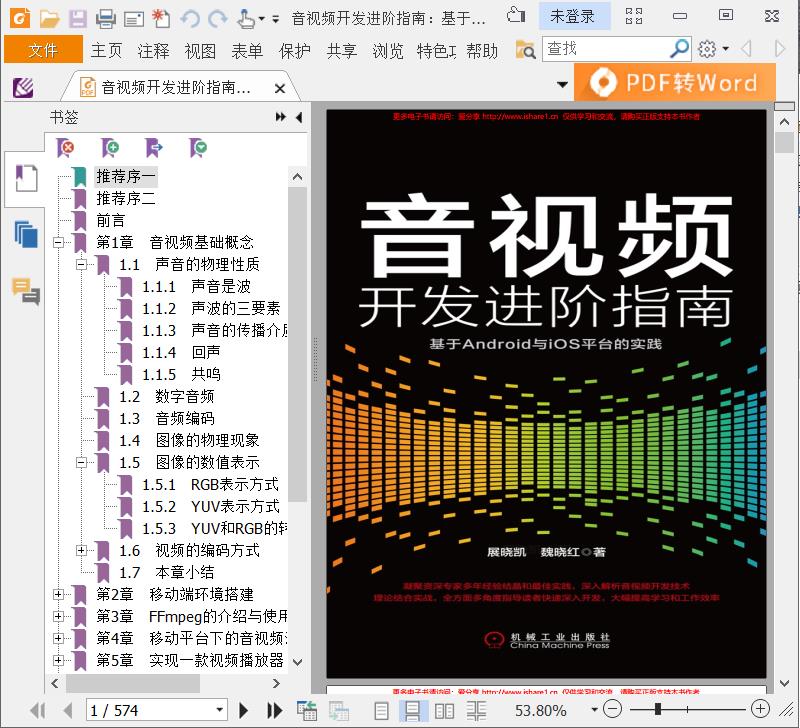Select the Hand tool icon

(245, 18)
